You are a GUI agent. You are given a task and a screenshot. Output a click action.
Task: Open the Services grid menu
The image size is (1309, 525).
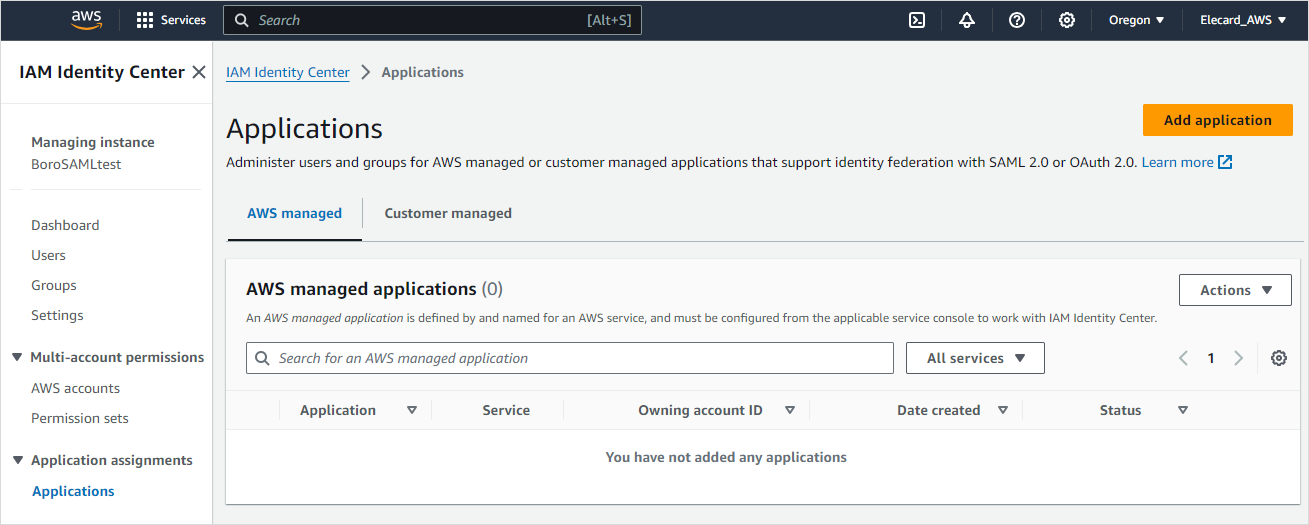pos(171,20)
